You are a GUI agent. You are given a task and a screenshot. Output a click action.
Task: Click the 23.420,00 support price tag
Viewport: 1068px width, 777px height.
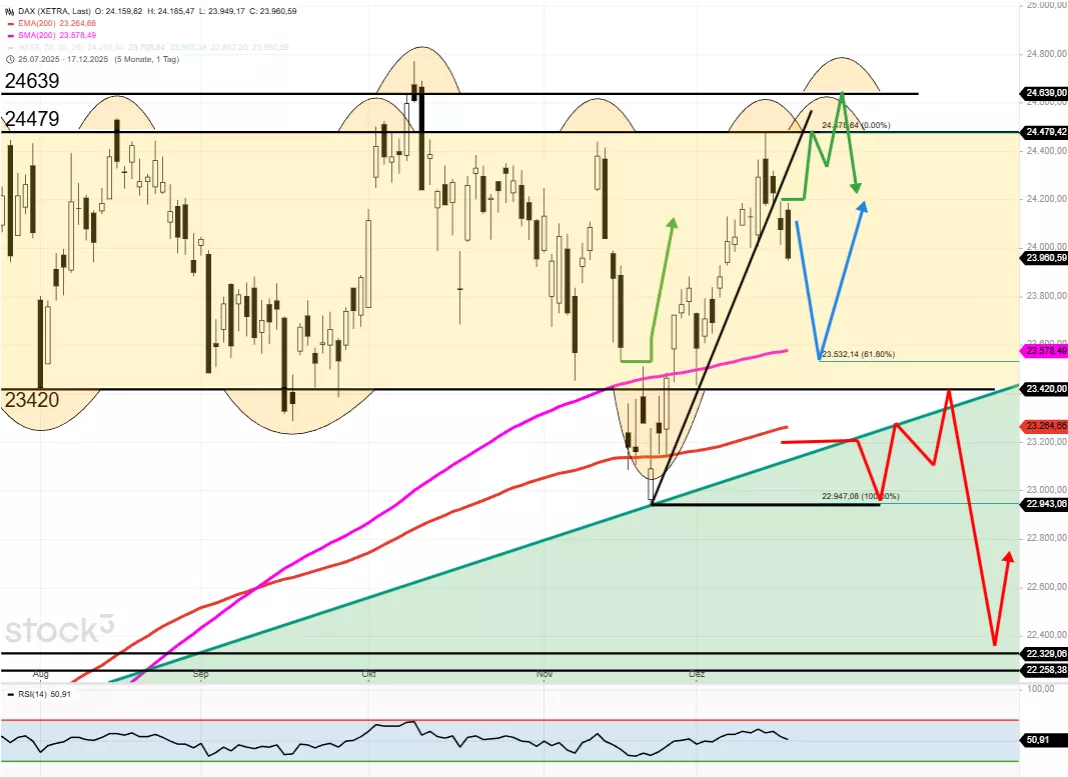[x=1046, y=388]
